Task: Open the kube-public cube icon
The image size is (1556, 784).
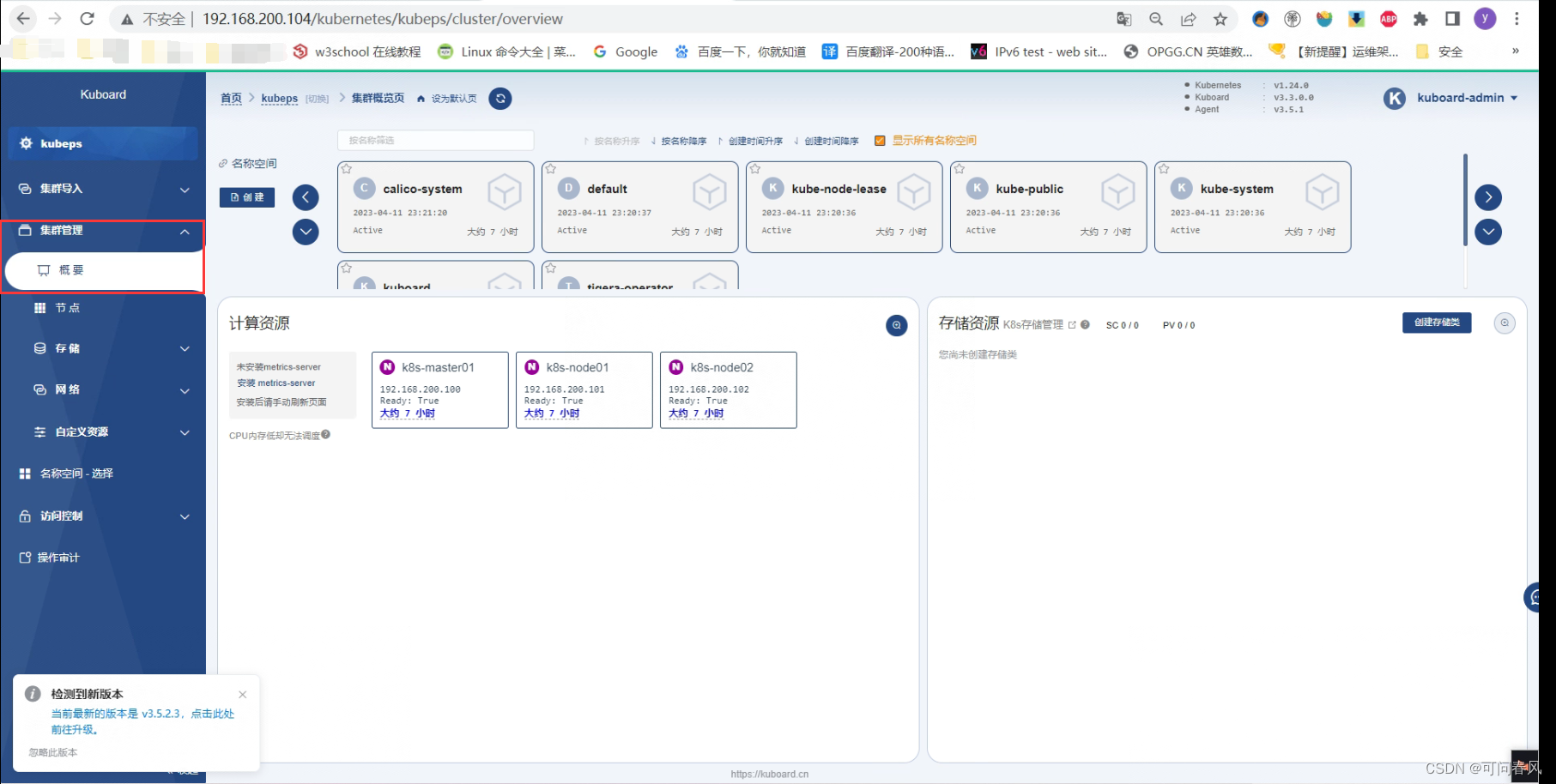Action: [x=1118, y=192]
